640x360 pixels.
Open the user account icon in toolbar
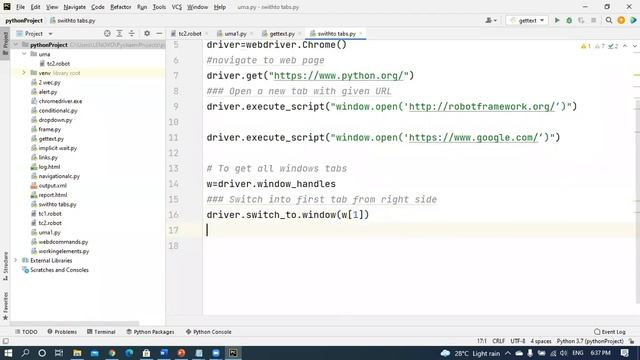click(491, 20)
